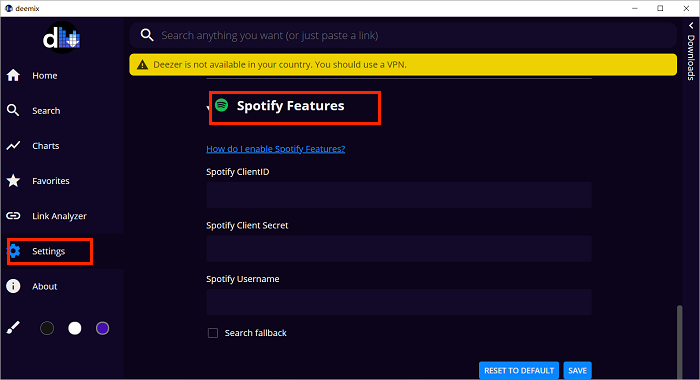Click the deemix title bar app icon
Screen dimensions: 700x380
8,8
